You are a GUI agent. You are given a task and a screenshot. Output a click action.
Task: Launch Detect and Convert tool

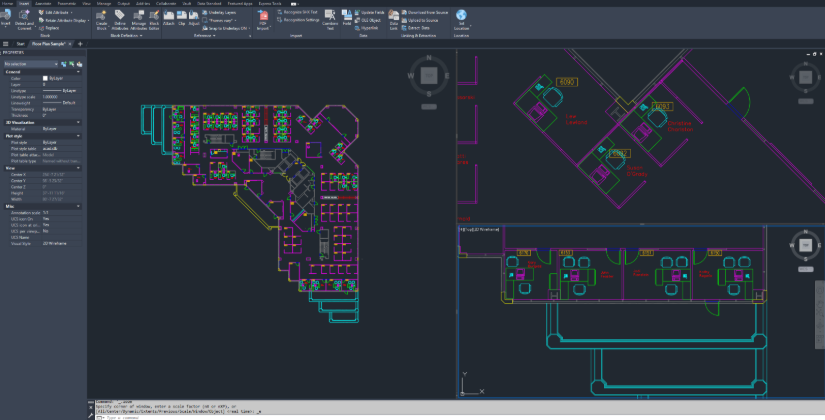coord(24,19)
